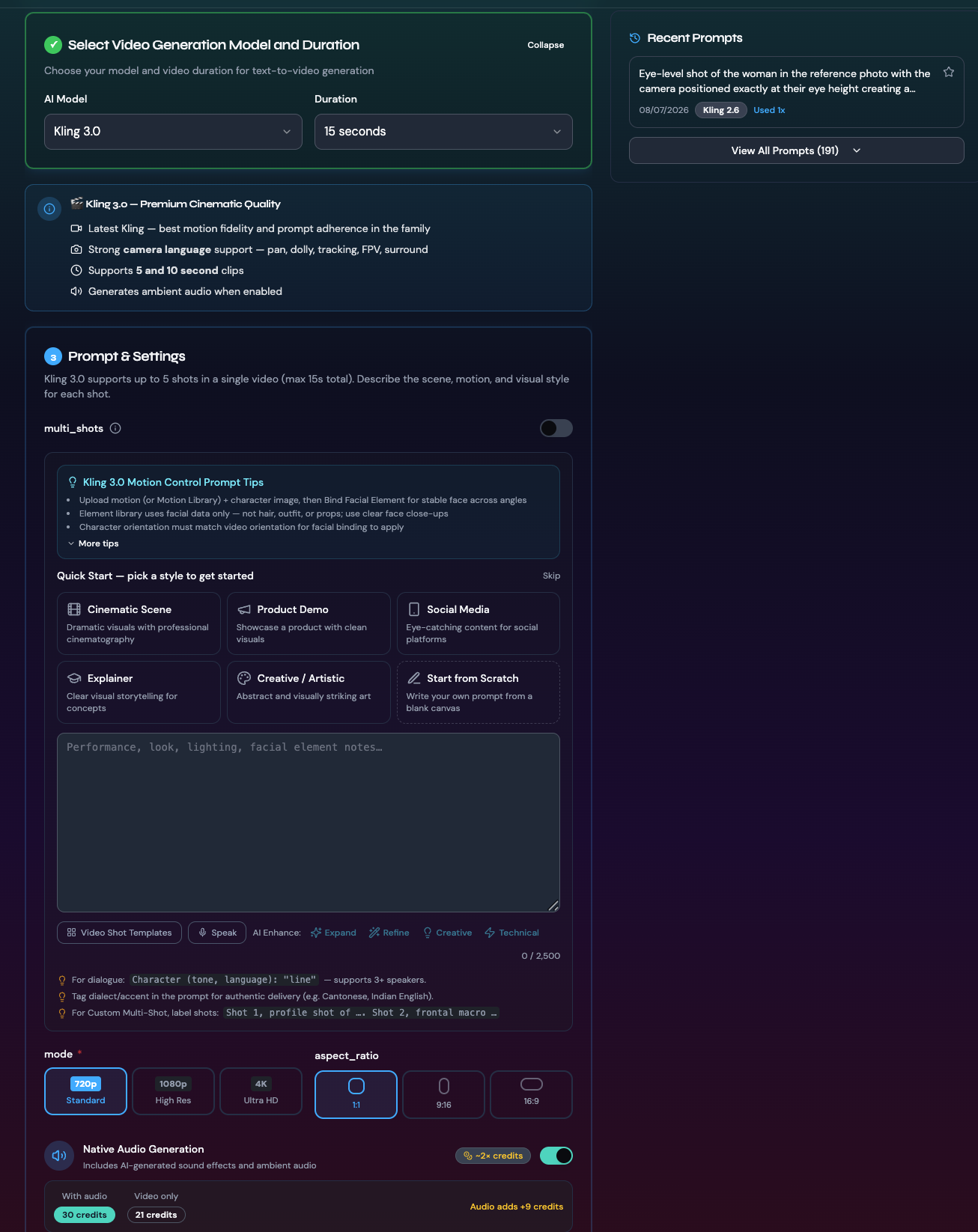Screen dimensions: 978x1232
Task: Click the Refine magic wand icon
Action: [x=374, y=933]
